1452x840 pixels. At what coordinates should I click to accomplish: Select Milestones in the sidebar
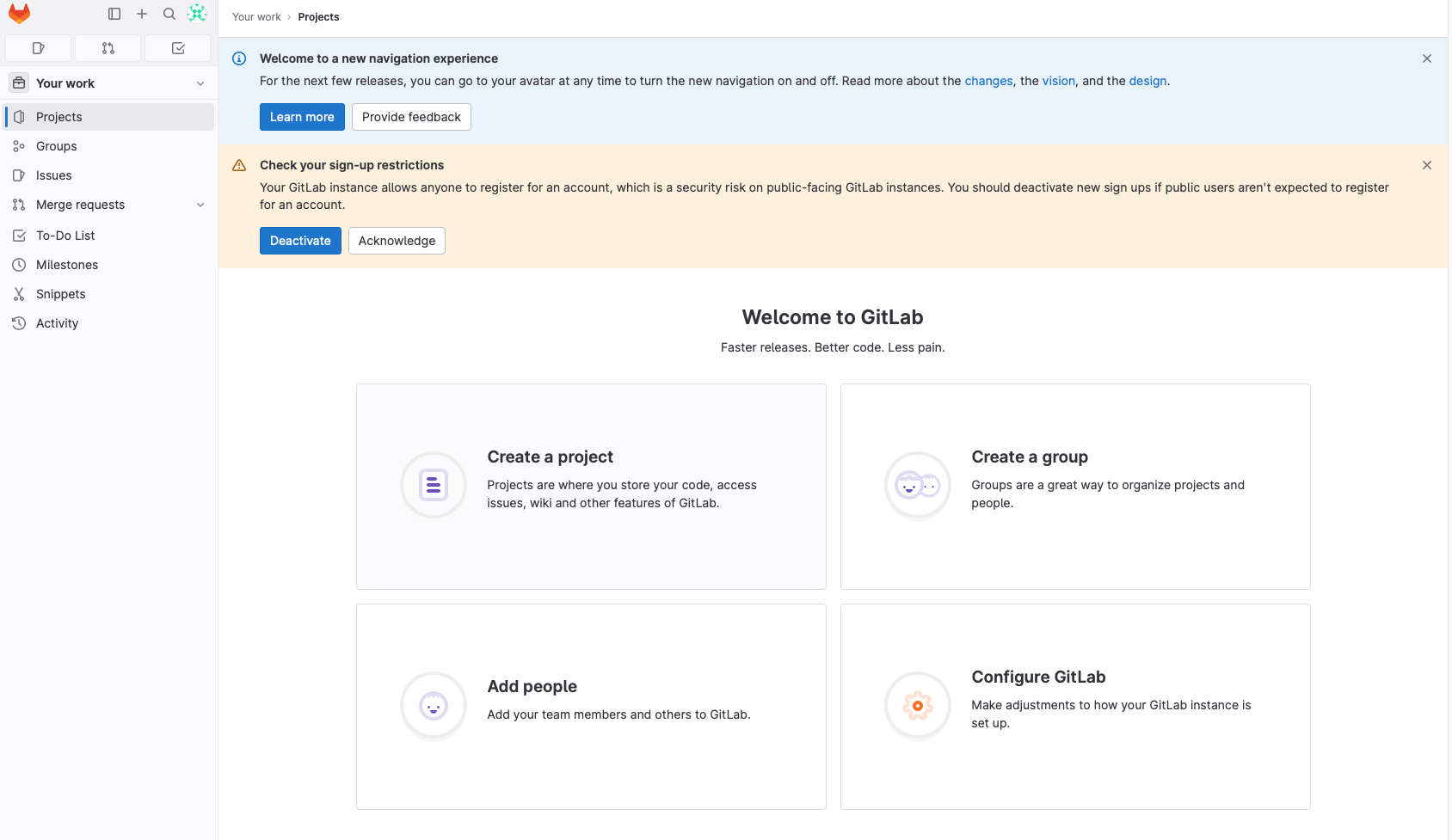pyautogui.click(x=66, y=265)
